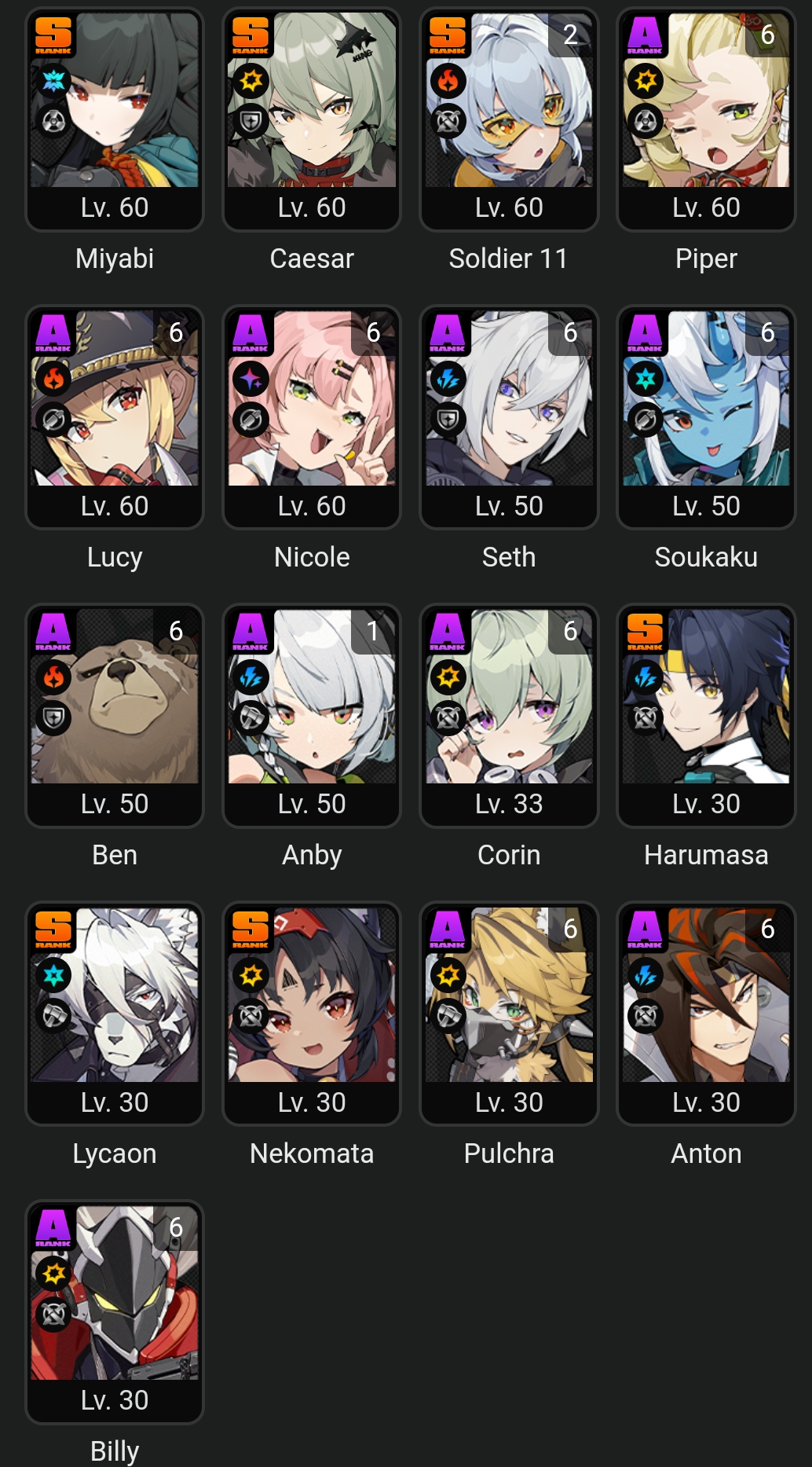The image size is (812, 1467).
Task: Click the Pulchra name label
Action: (x=509, y=1153)
